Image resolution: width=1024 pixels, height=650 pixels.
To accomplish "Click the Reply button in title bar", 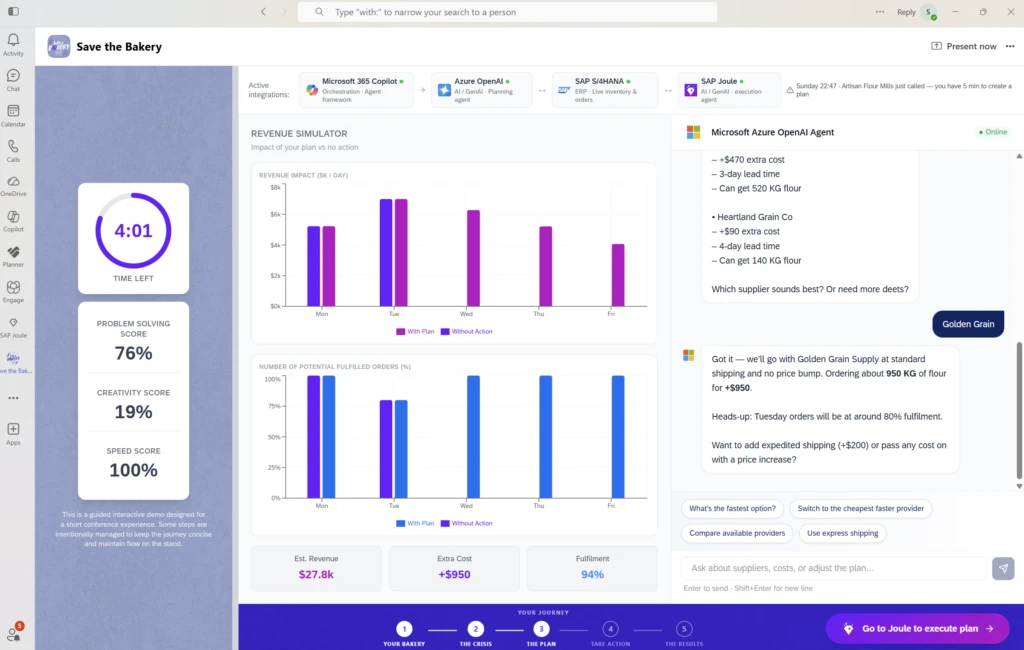I will point(906,12).
